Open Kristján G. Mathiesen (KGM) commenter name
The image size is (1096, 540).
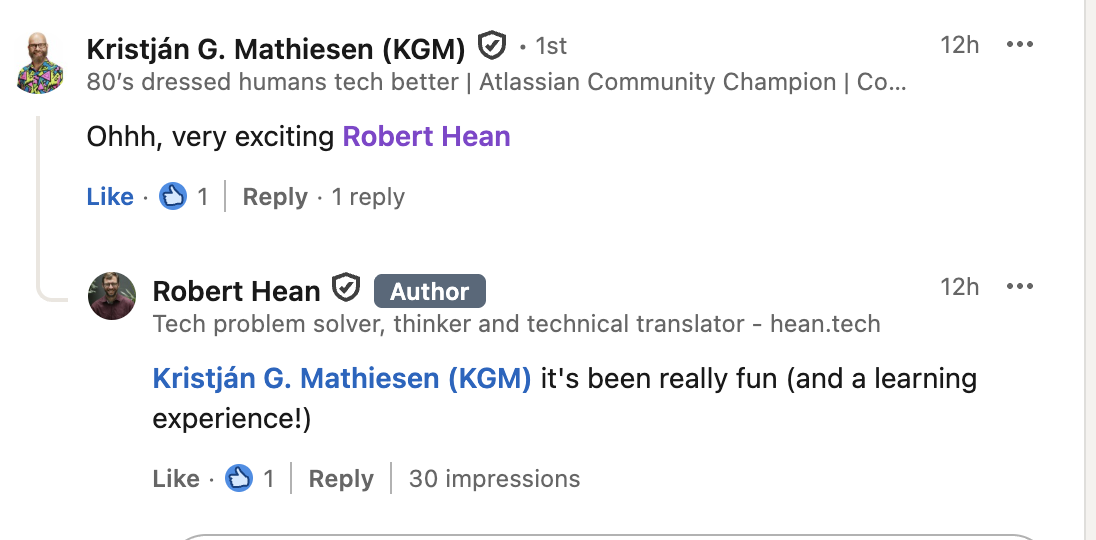tap(276, 48)
